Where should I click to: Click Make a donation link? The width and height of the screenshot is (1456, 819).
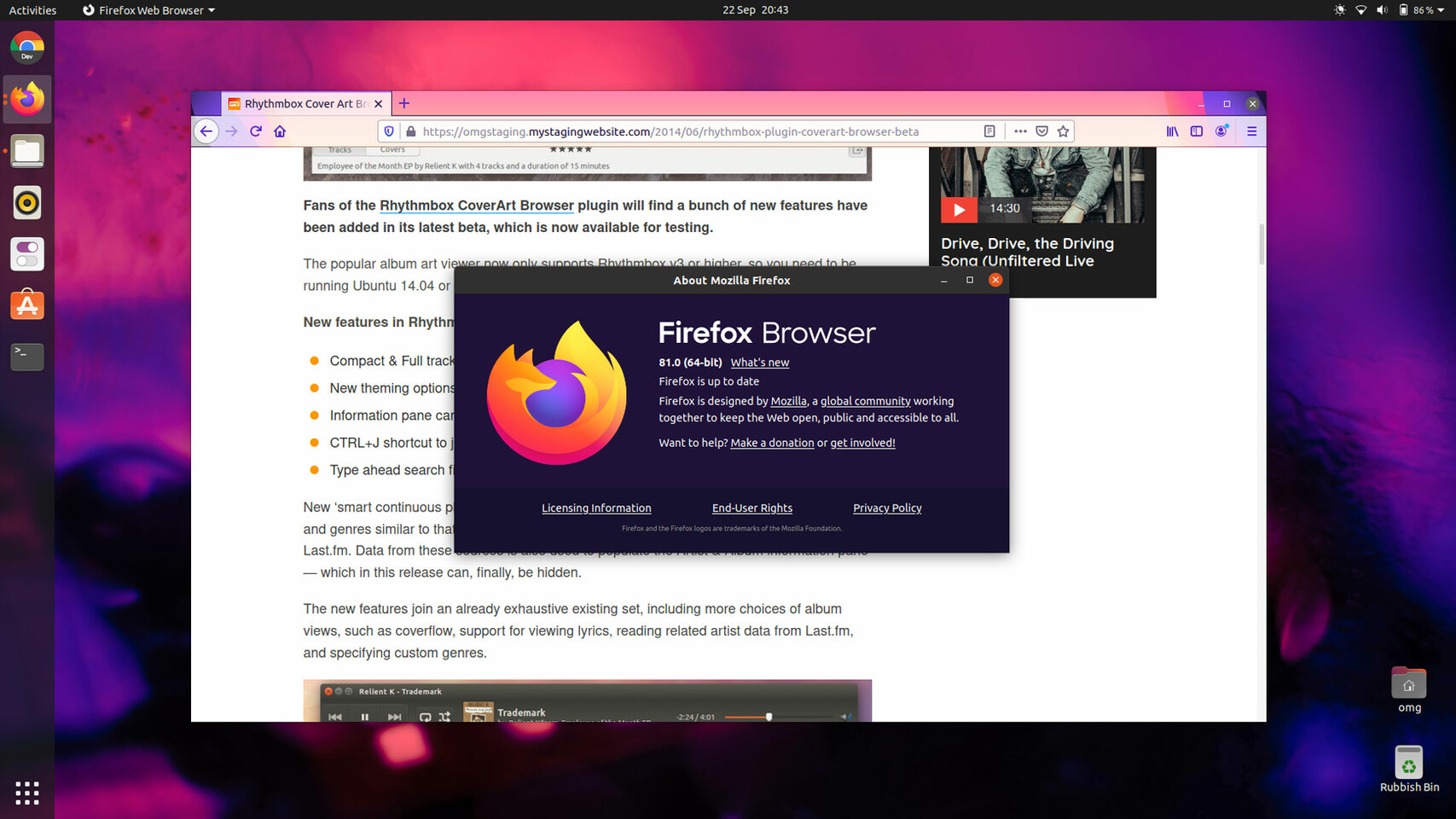point(772,443)
